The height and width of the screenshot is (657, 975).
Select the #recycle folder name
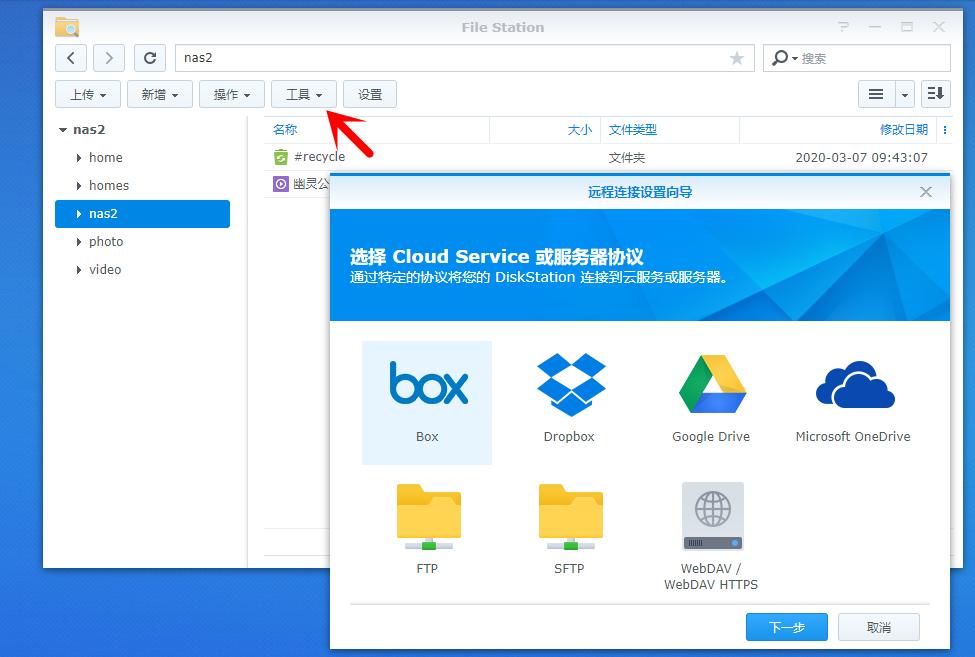pos(319,157)
